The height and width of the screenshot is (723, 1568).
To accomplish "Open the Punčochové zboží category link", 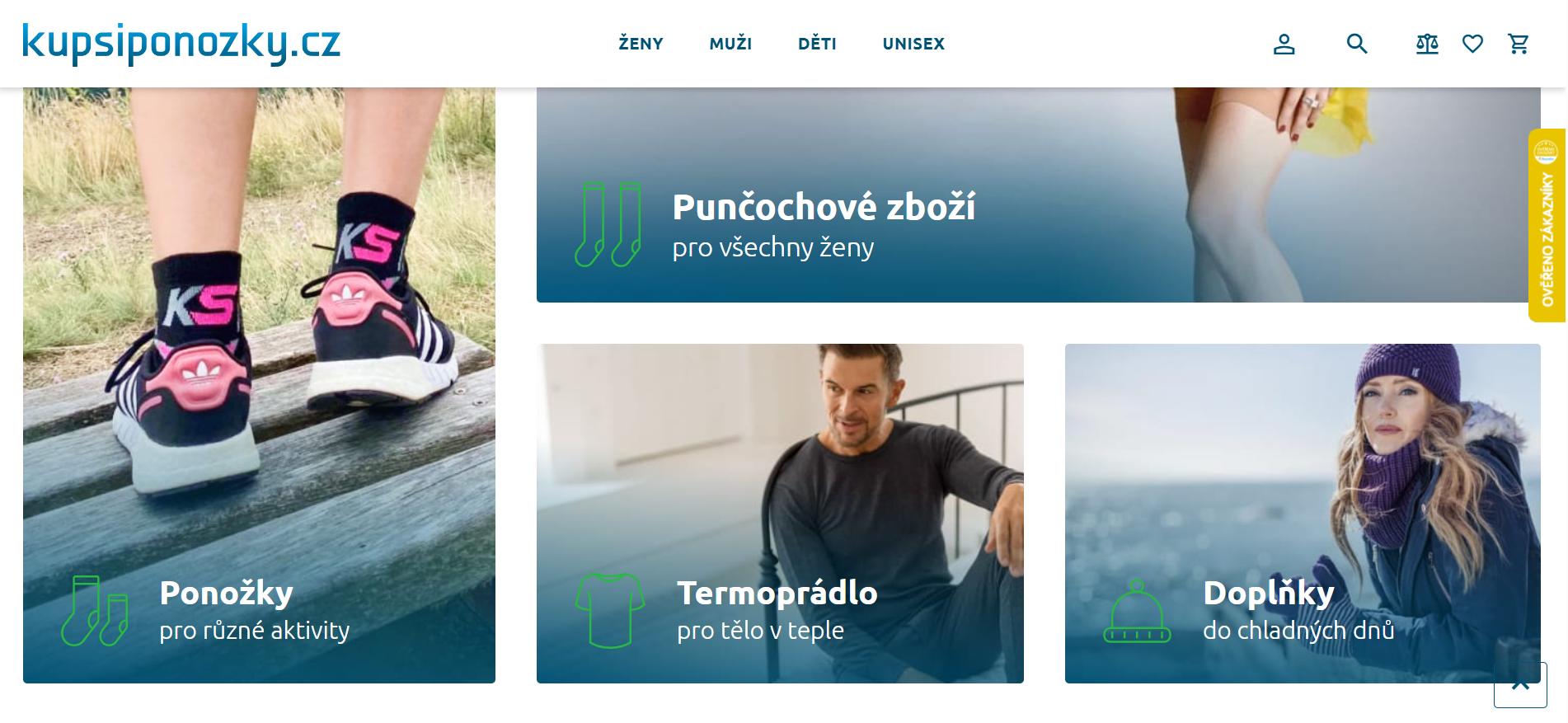I will pyautogui.click(x=1039, y=195).
